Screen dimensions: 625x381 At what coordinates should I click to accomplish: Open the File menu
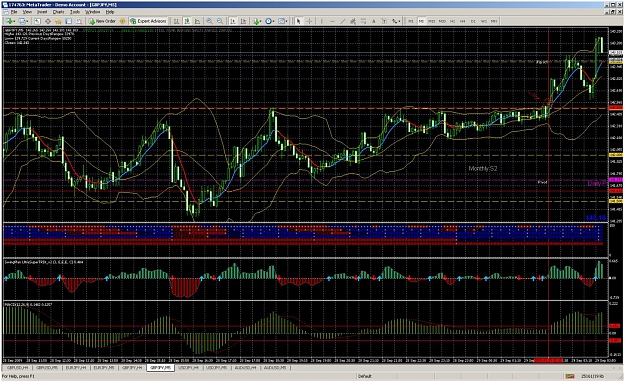[14, 12]
